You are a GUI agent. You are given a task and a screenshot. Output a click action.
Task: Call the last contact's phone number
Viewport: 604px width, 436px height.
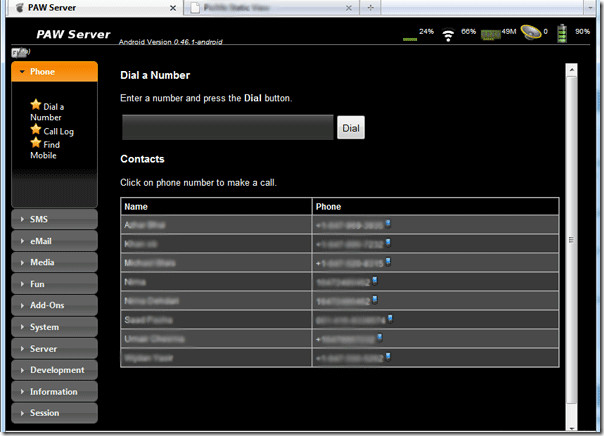point(349,358)
